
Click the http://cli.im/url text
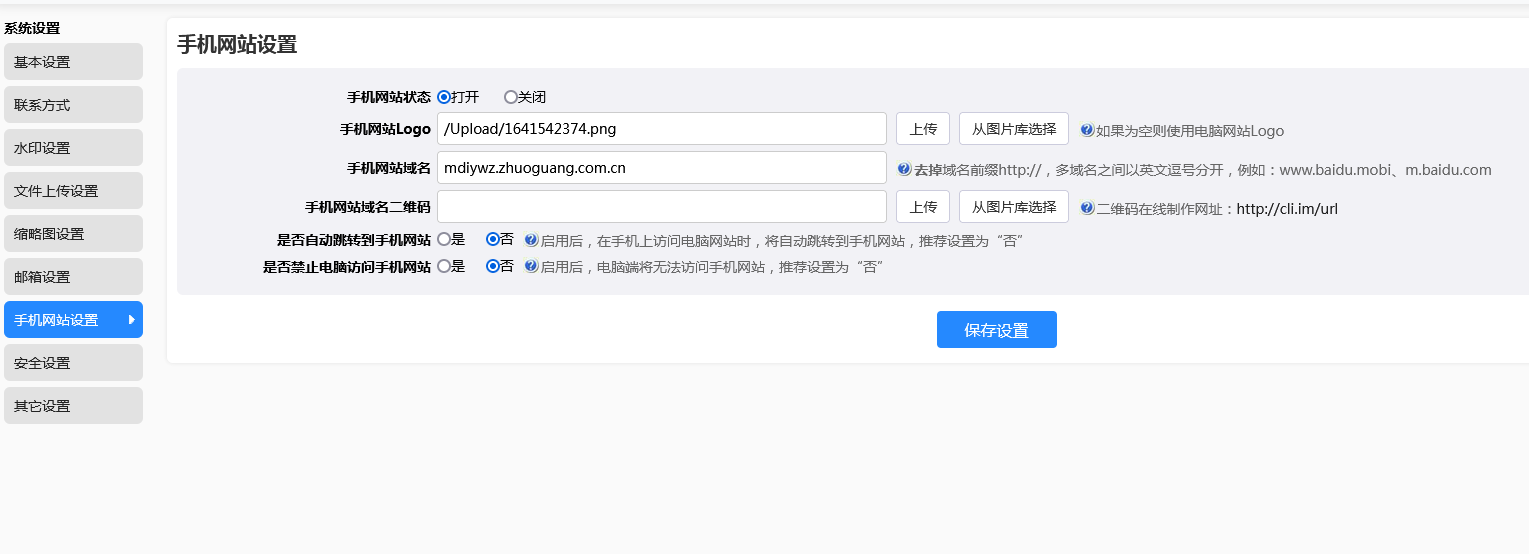(1287, 209)
